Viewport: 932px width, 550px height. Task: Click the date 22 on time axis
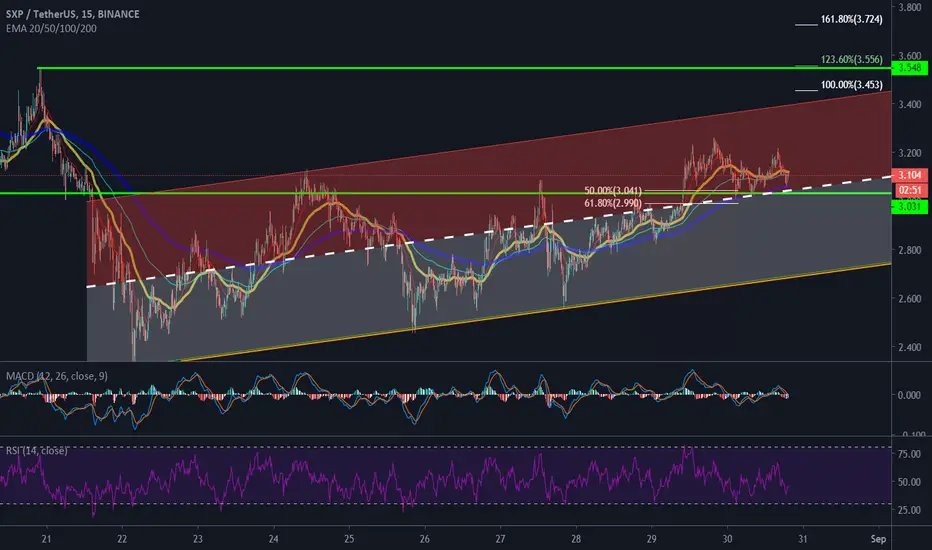click(x=122, y=539)
